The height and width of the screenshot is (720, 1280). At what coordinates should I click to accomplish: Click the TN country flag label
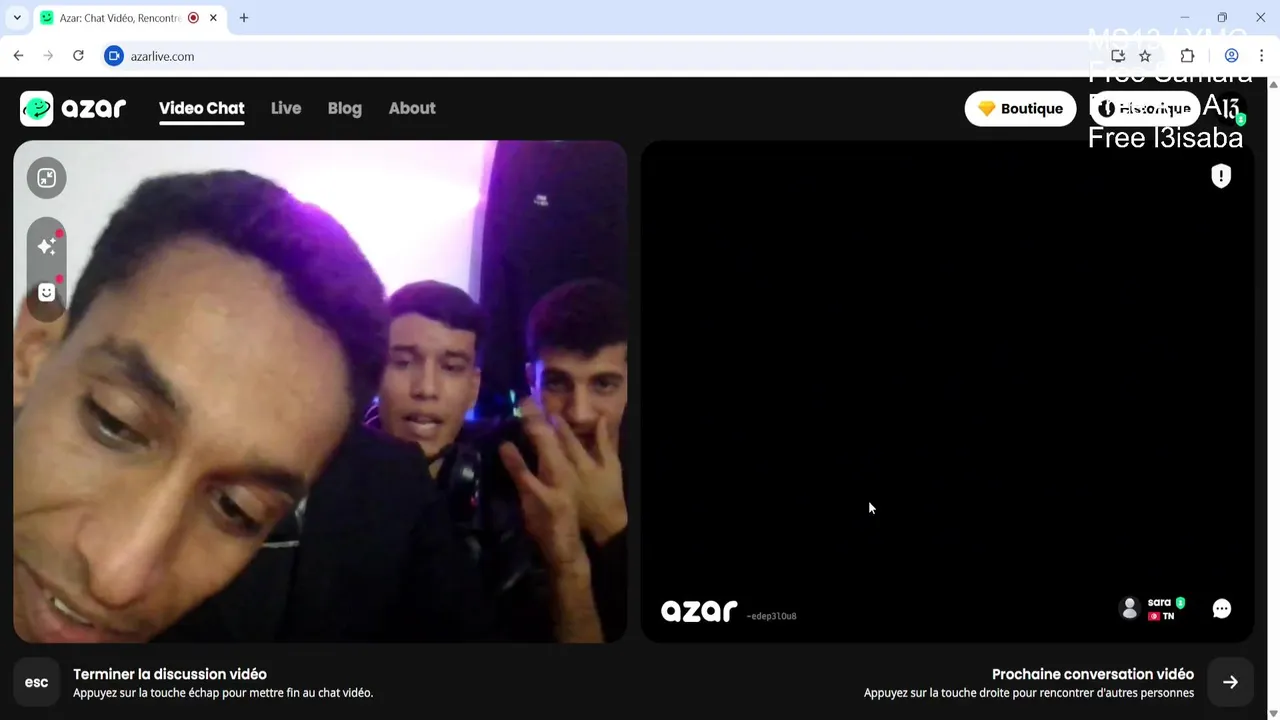tap(1161, 616)
